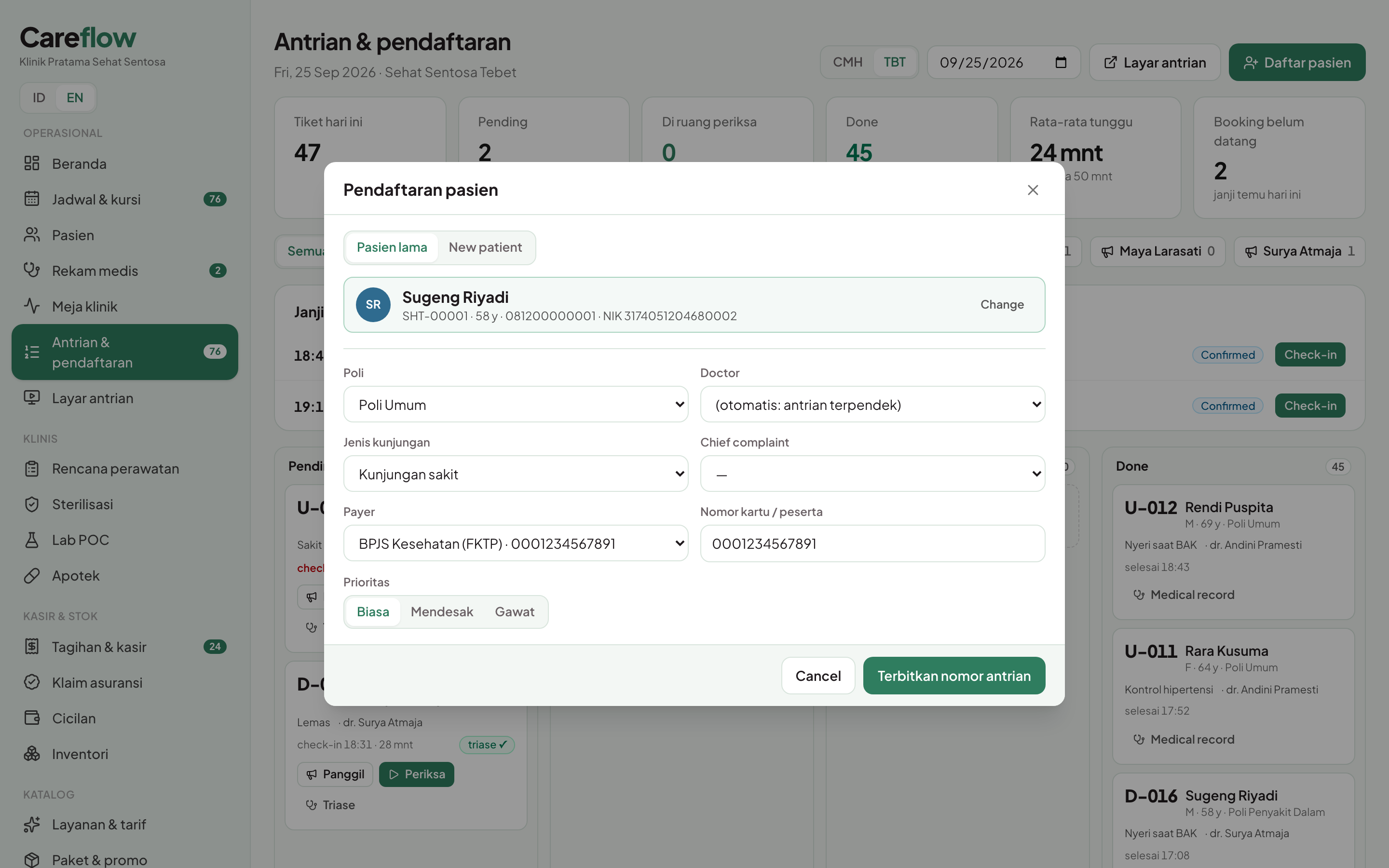Click Check-in for the second confirmed booking
Viewport: 1389px width, 868px height.
click(1310, 406)
